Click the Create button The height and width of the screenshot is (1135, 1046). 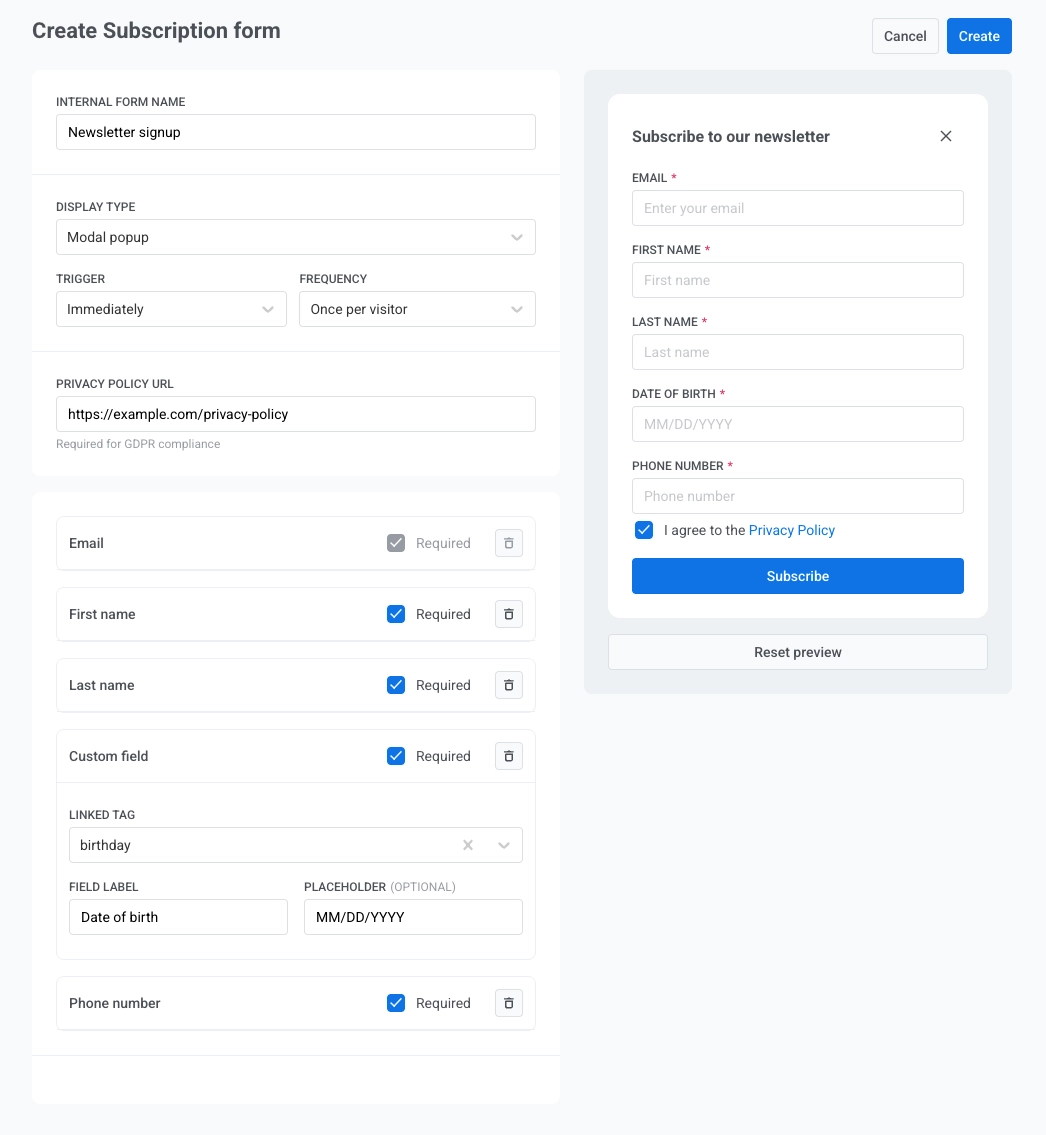coord(978,36)
